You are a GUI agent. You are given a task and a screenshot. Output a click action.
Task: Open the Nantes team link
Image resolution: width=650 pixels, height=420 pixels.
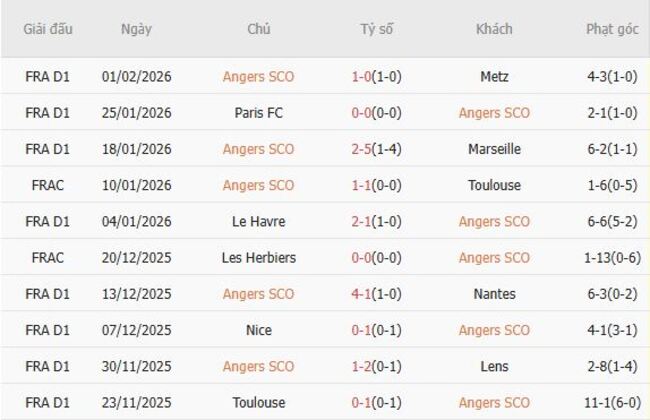pyautogui.click(x=494, y=294)
